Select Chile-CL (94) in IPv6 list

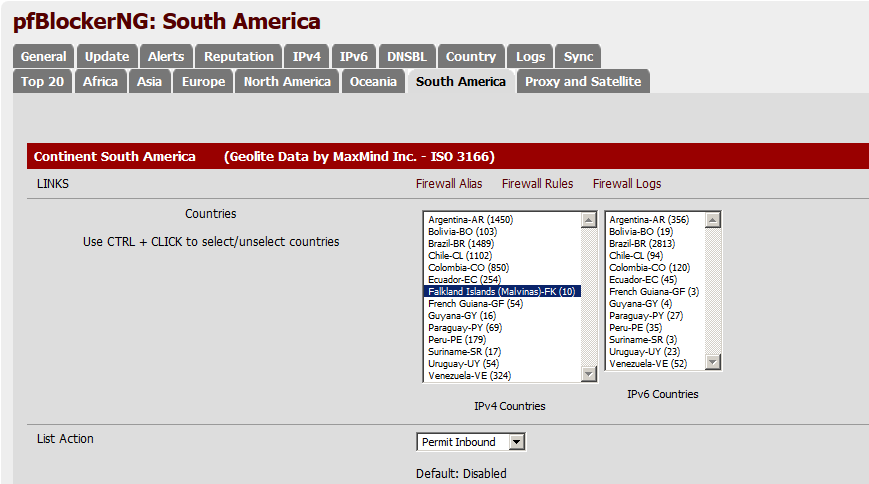tap(655, 256)
